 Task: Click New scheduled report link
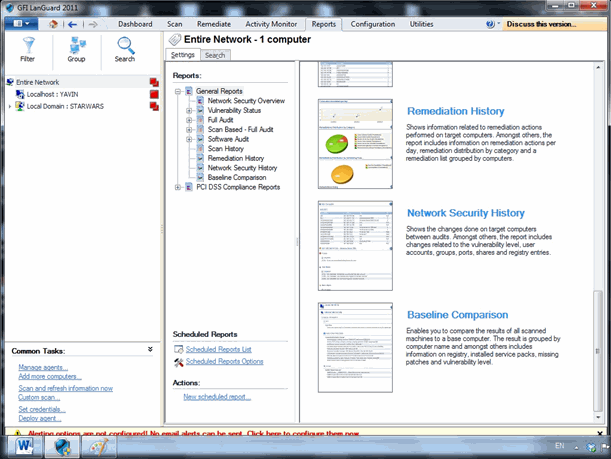[217, 397]
